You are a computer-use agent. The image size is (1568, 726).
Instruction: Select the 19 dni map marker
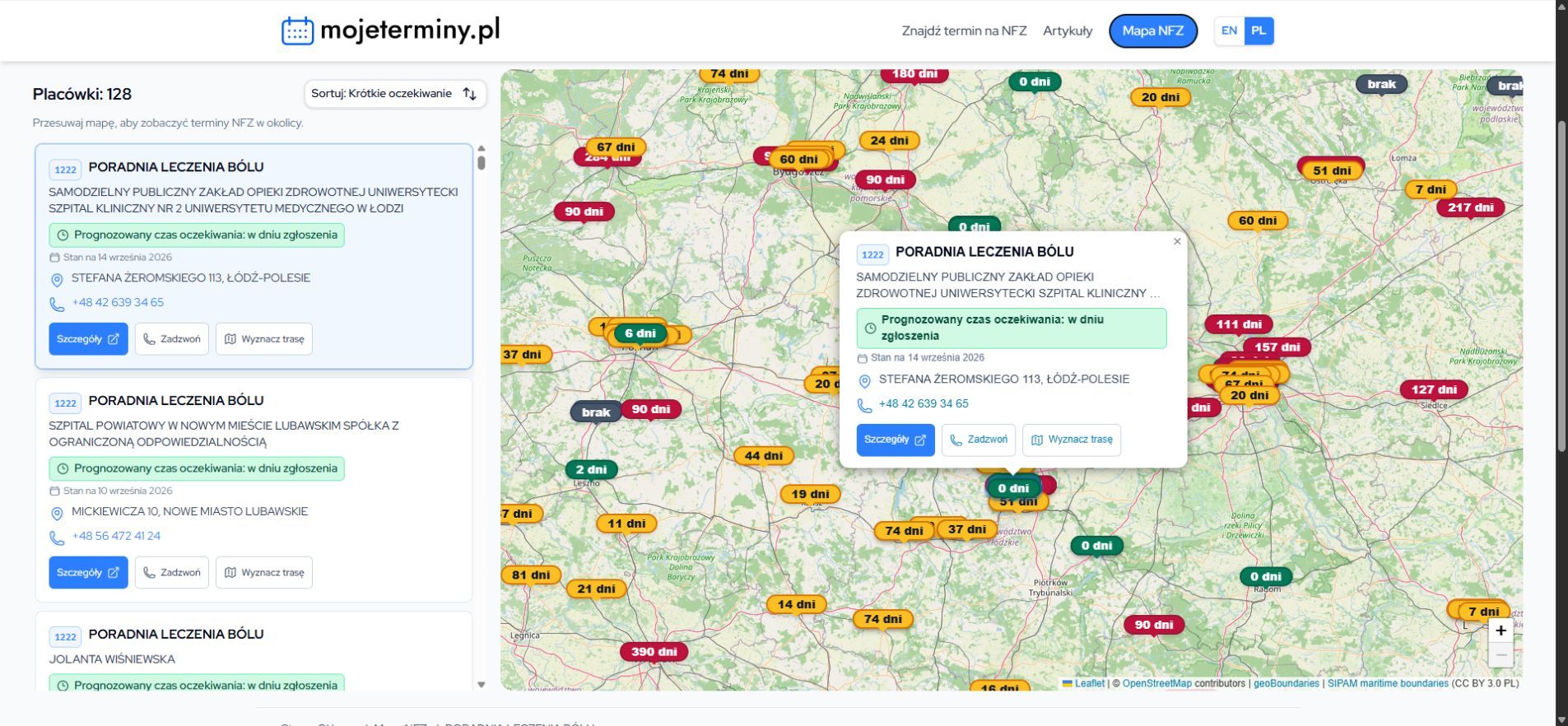click(811, 495)
